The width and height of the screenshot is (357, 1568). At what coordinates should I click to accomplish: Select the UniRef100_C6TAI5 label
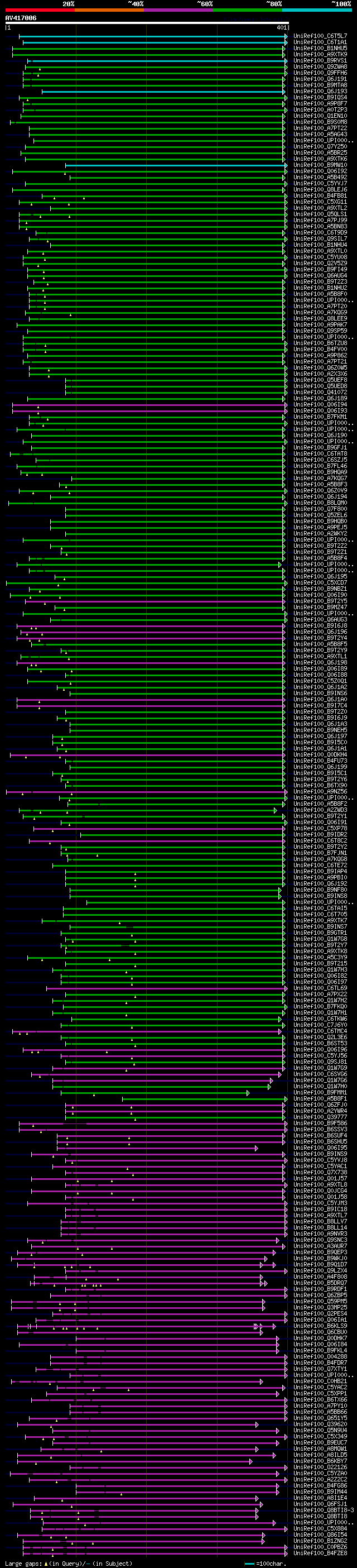coord(321,908)
